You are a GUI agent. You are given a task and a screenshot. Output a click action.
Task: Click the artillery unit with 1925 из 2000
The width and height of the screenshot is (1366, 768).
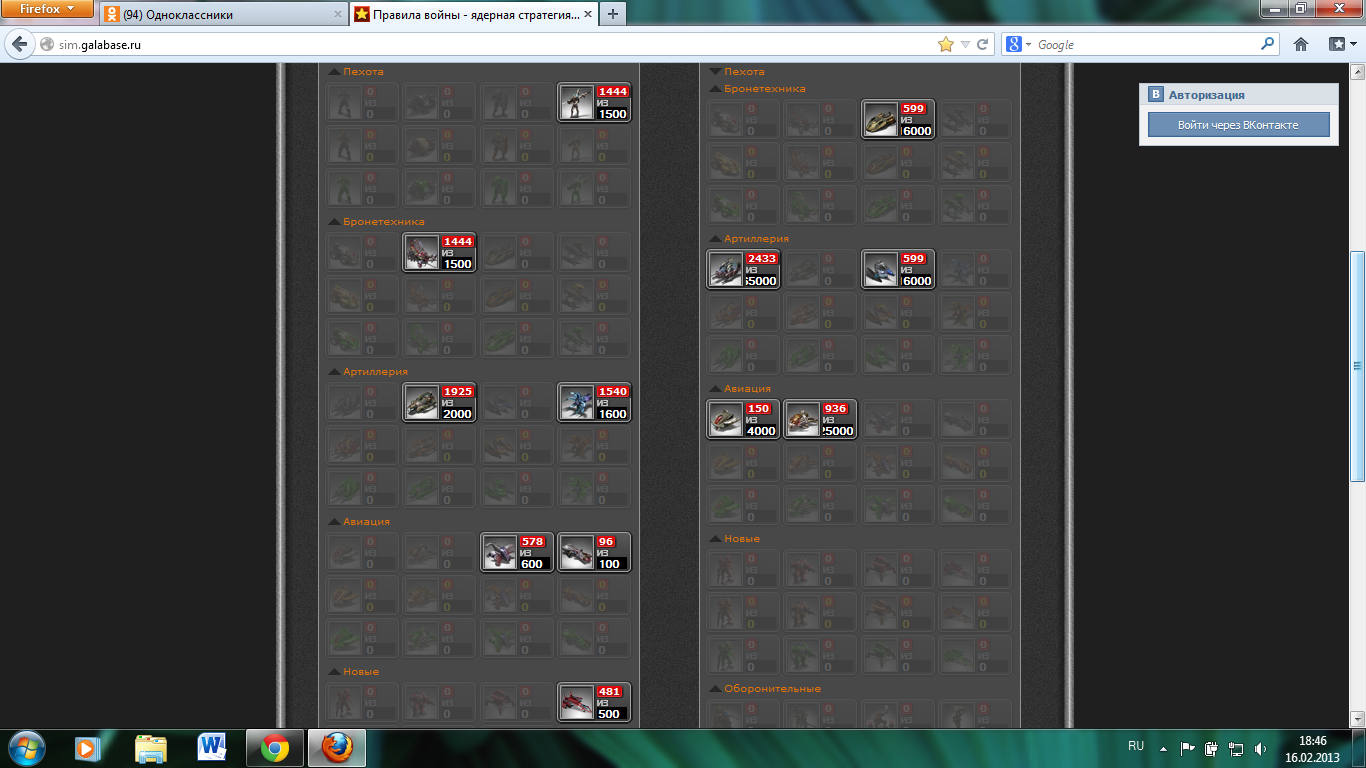pos(439,402)
